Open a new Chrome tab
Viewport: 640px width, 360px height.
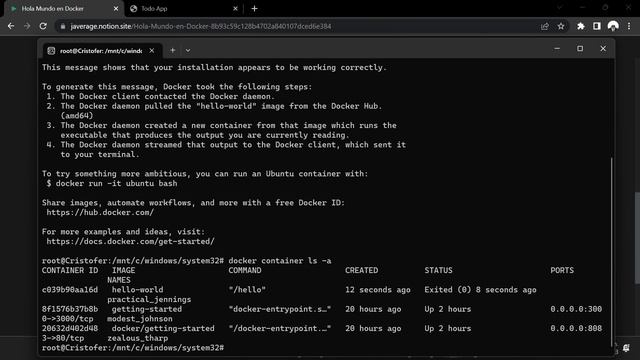[x=254, y=9]
